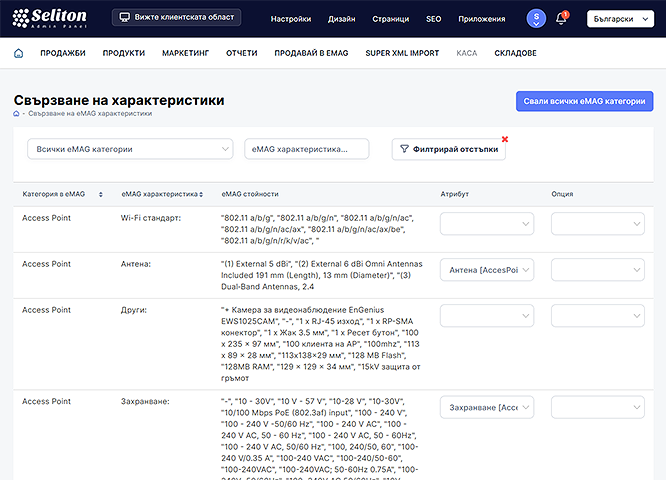Focus the eMAG характеристика search field
Viewport: 666px width, 480px height.
306,149
